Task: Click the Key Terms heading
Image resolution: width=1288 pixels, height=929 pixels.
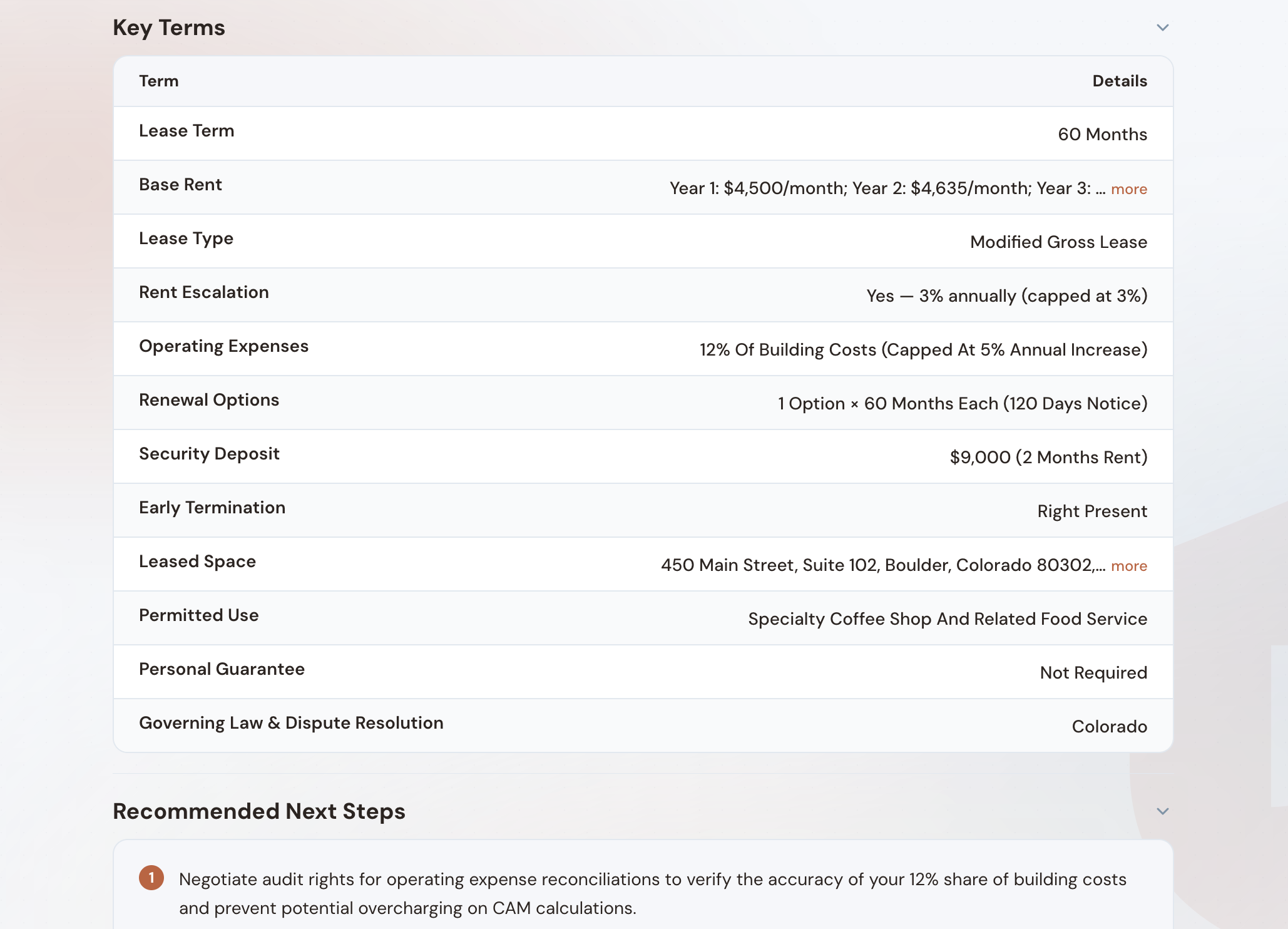Action: (x=169, y=28)
